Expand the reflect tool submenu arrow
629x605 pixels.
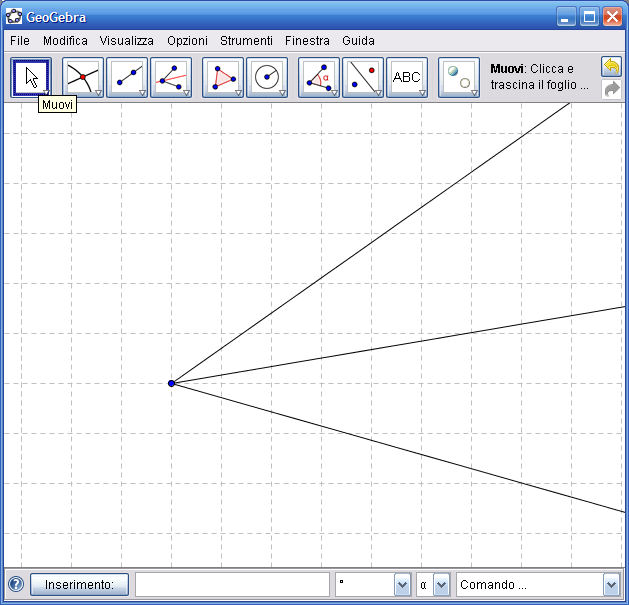click(378, 93)
